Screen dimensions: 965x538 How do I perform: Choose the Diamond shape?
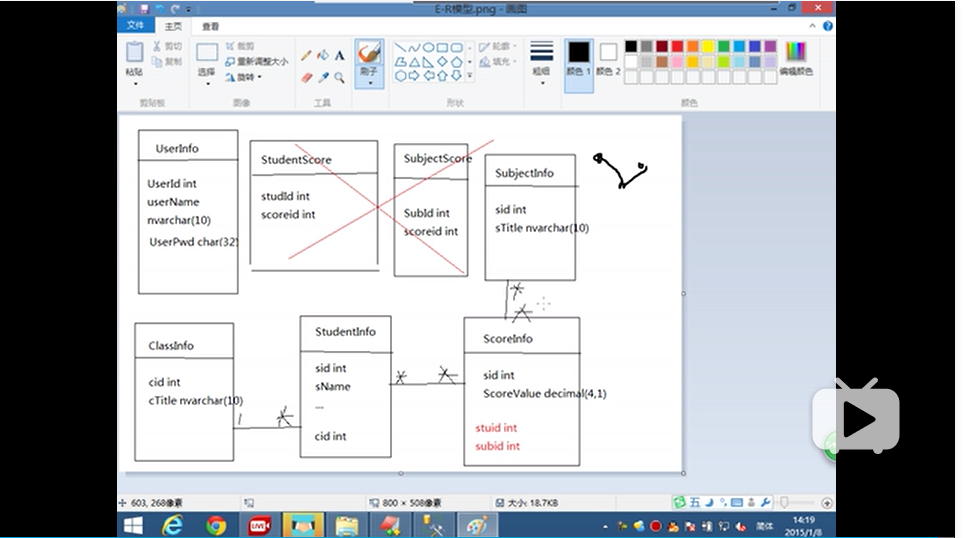click(x=442, y=62)
